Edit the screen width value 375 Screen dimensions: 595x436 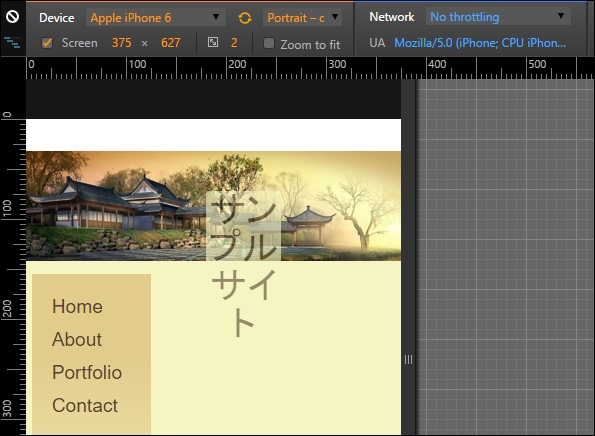121,43
